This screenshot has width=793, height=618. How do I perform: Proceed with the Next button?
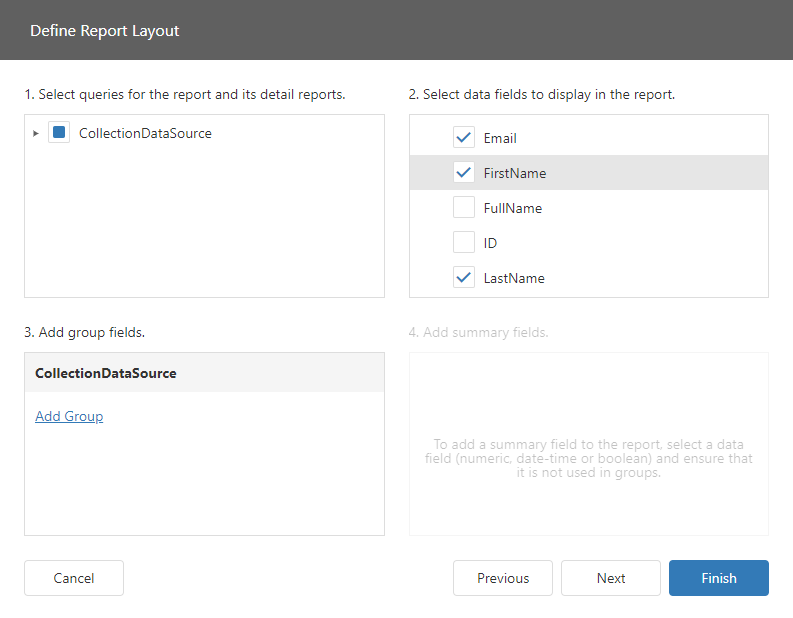tap(611, 578)
